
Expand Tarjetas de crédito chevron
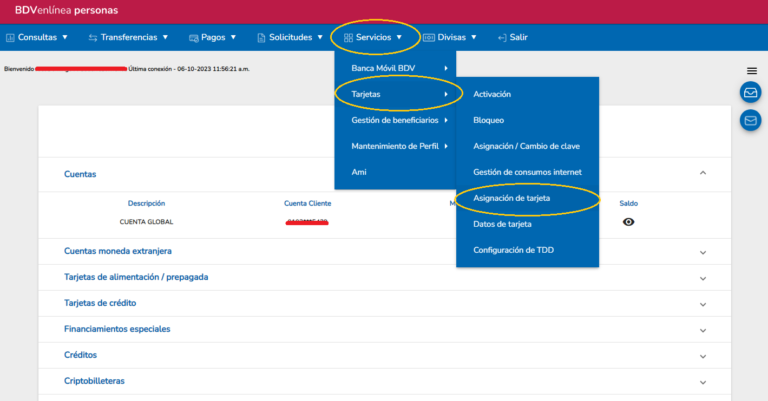(x=703, y=305)
